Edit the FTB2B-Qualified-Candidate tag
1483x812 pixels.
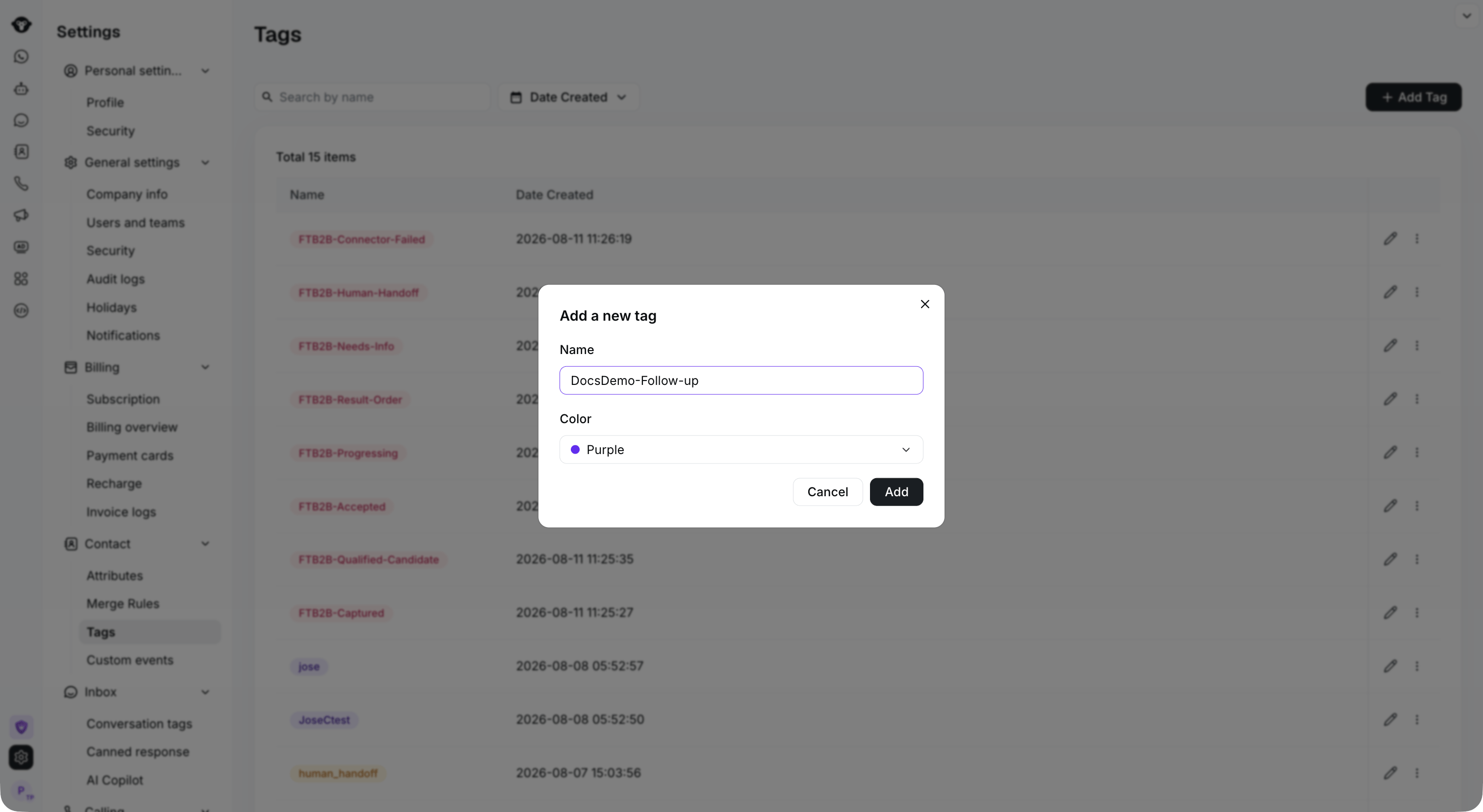pos(1390,559)
